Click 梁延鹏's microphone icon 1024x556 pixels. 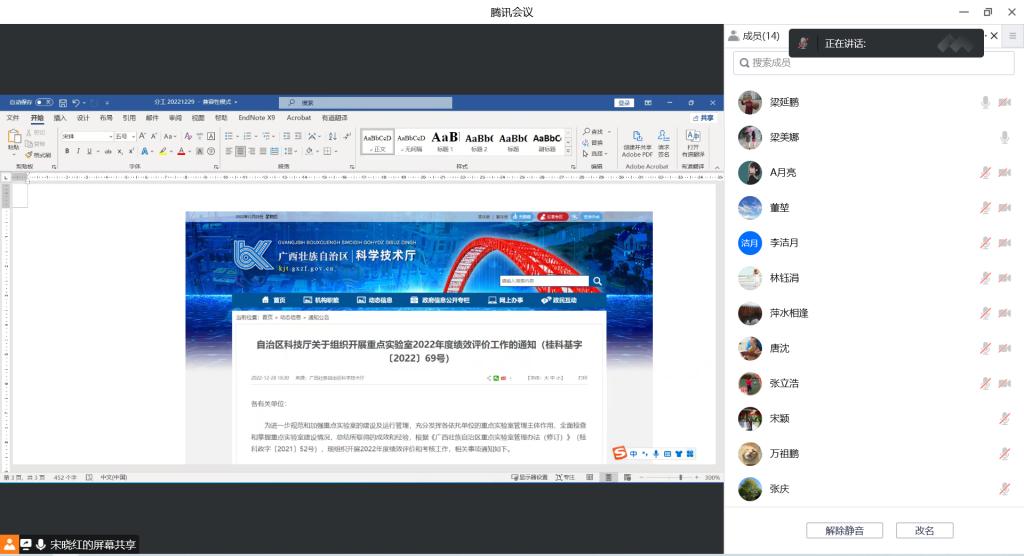985,103
